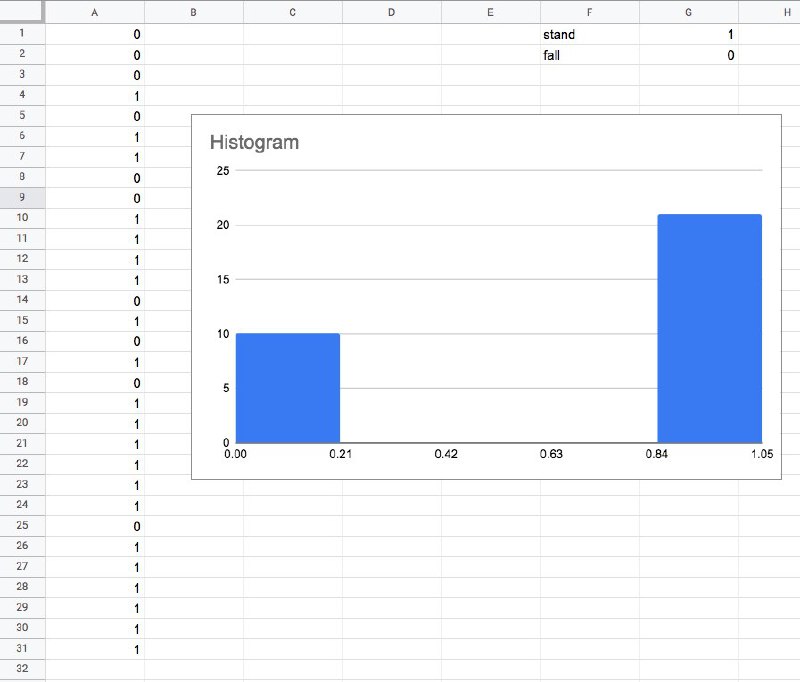Click the tall right histogram bar
Image resolution: width=800 pixels, height=682 pixels.
[709, 328]
